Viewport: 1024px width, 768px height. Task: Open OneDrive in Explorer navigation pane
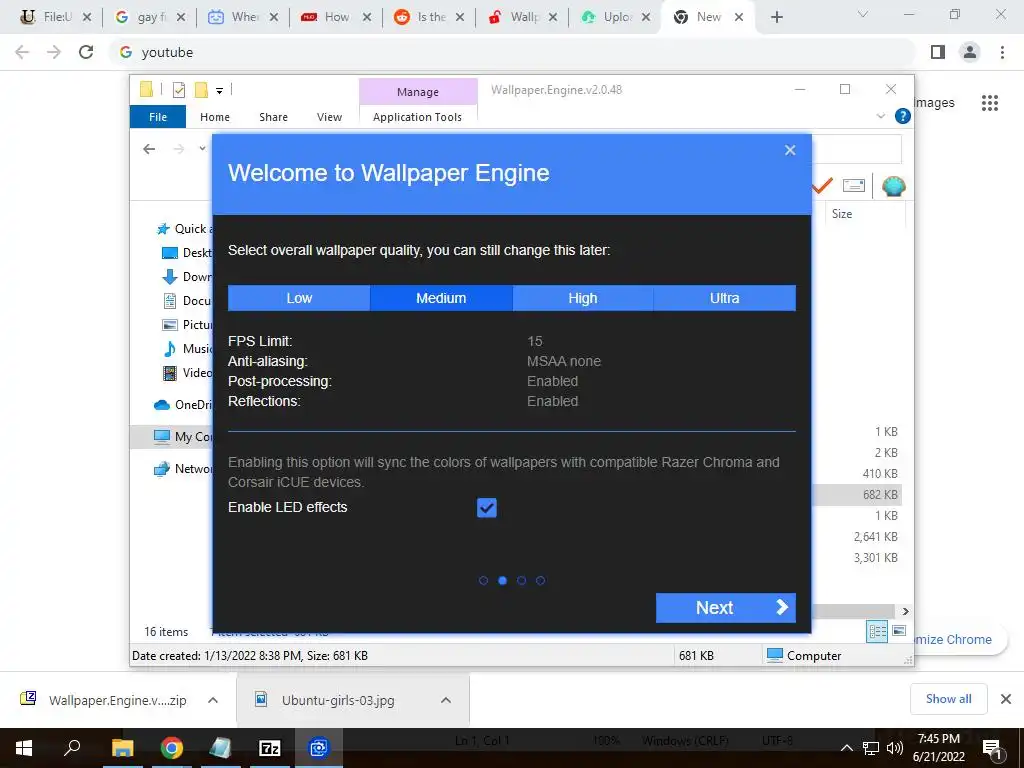(x=183, y=404)
